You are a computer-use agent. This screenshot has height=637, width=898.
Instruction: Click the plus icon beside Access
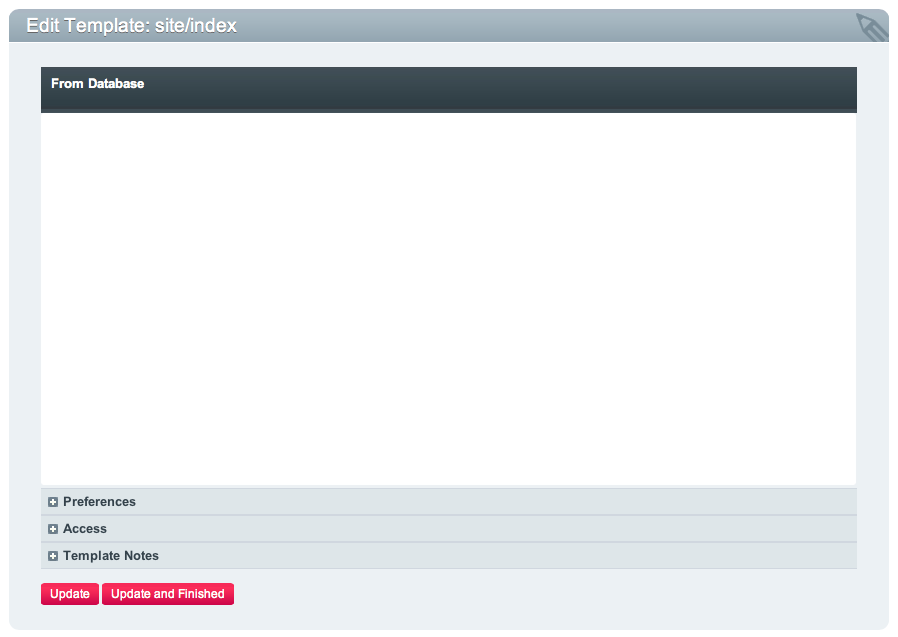coord(53,529)
